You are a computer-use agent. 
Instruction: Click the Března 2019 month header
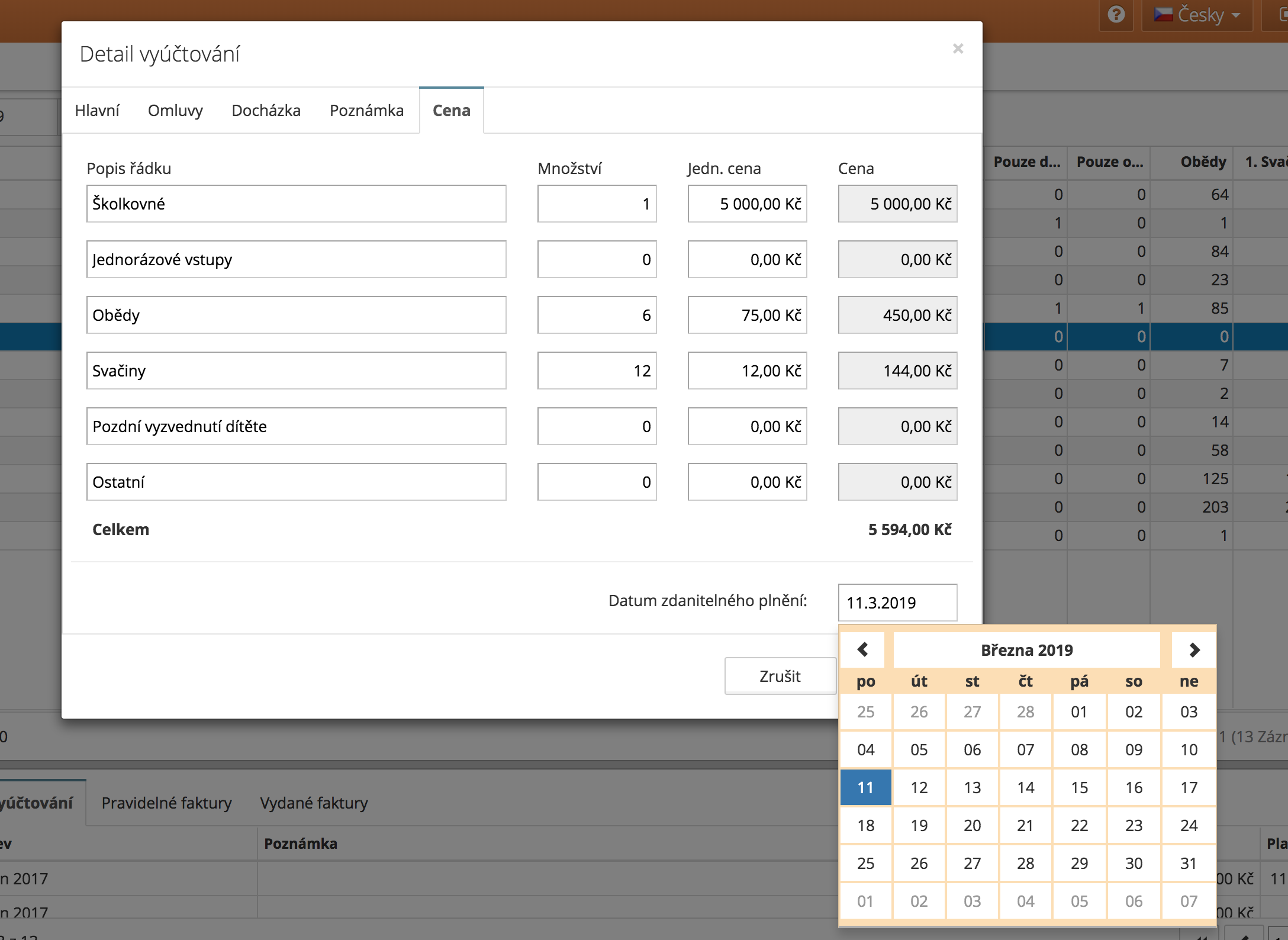tap(1026, 650)
